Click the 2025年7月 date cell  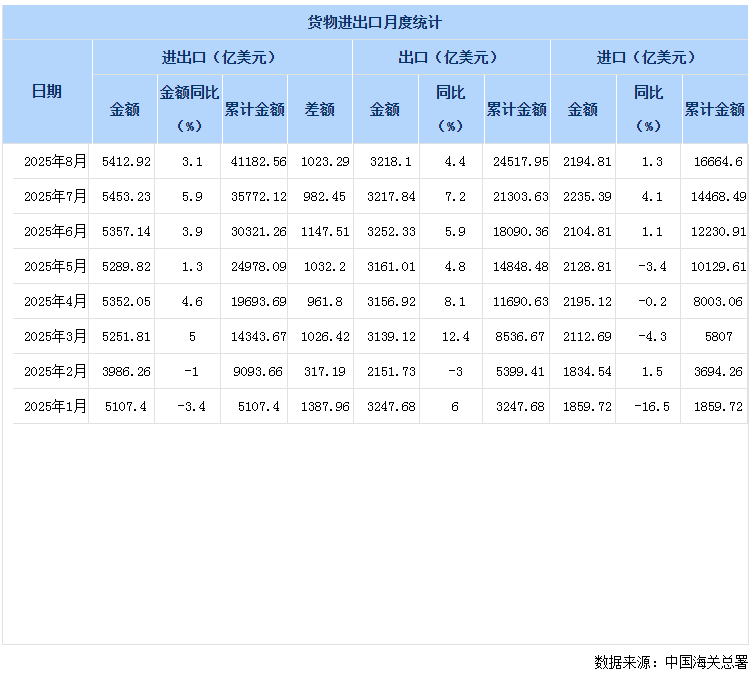[56, 196]
